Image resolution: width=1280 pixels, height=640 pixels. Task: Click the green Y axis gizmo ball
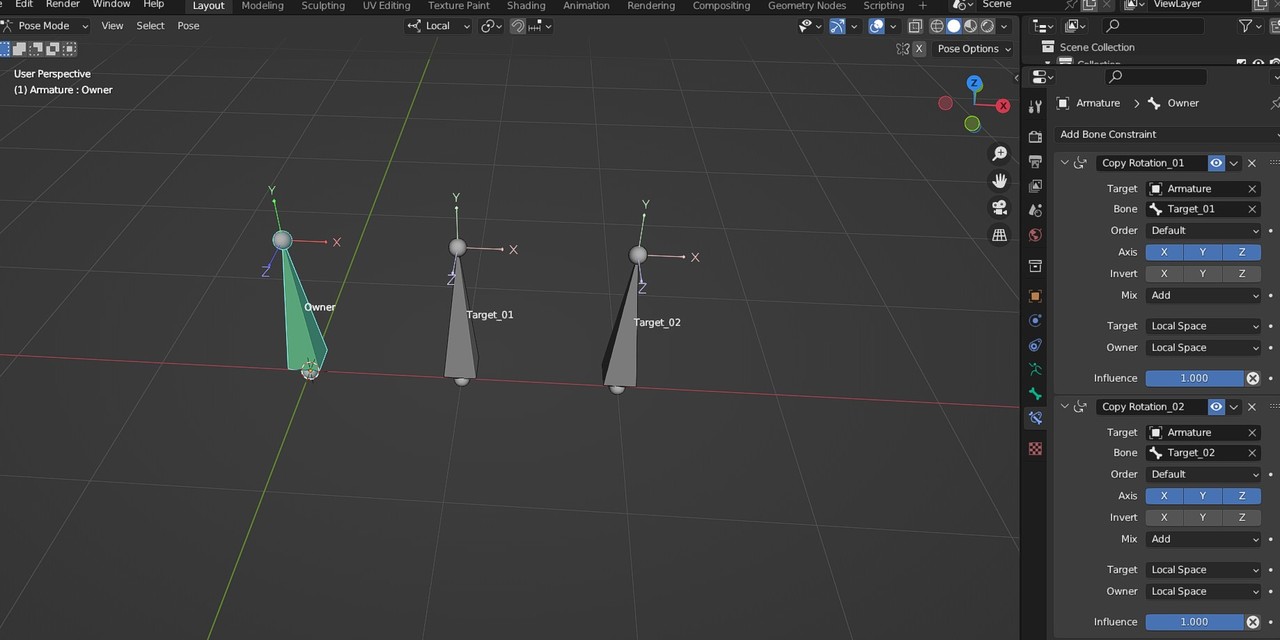click(972, 124)
